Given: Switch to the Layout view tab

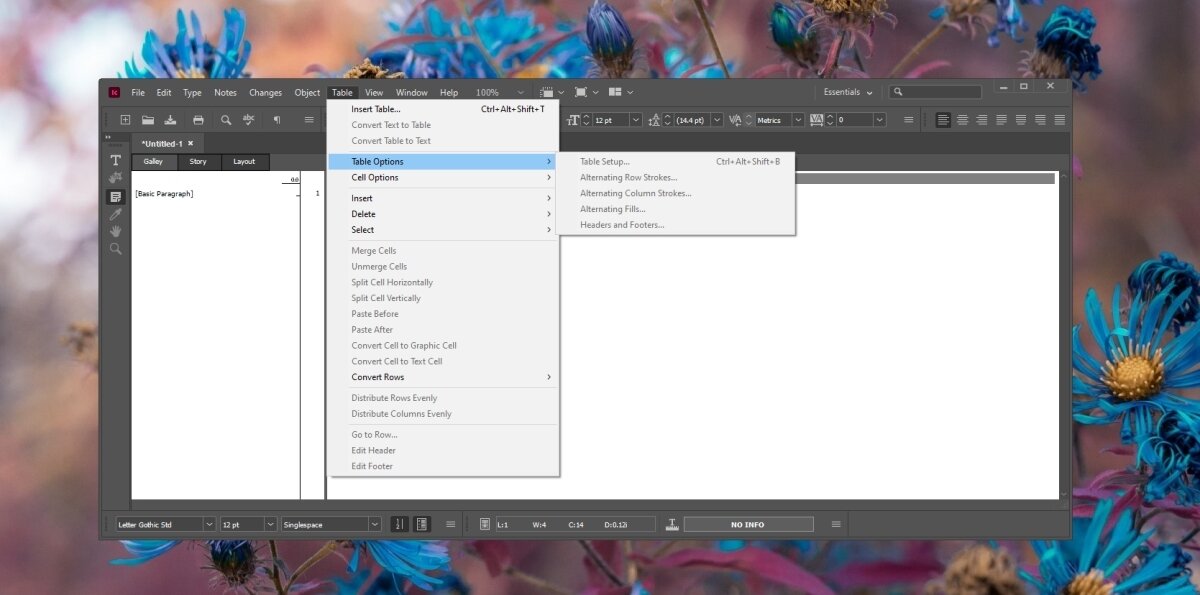Looking at the screenshot, I should point(244,162).
